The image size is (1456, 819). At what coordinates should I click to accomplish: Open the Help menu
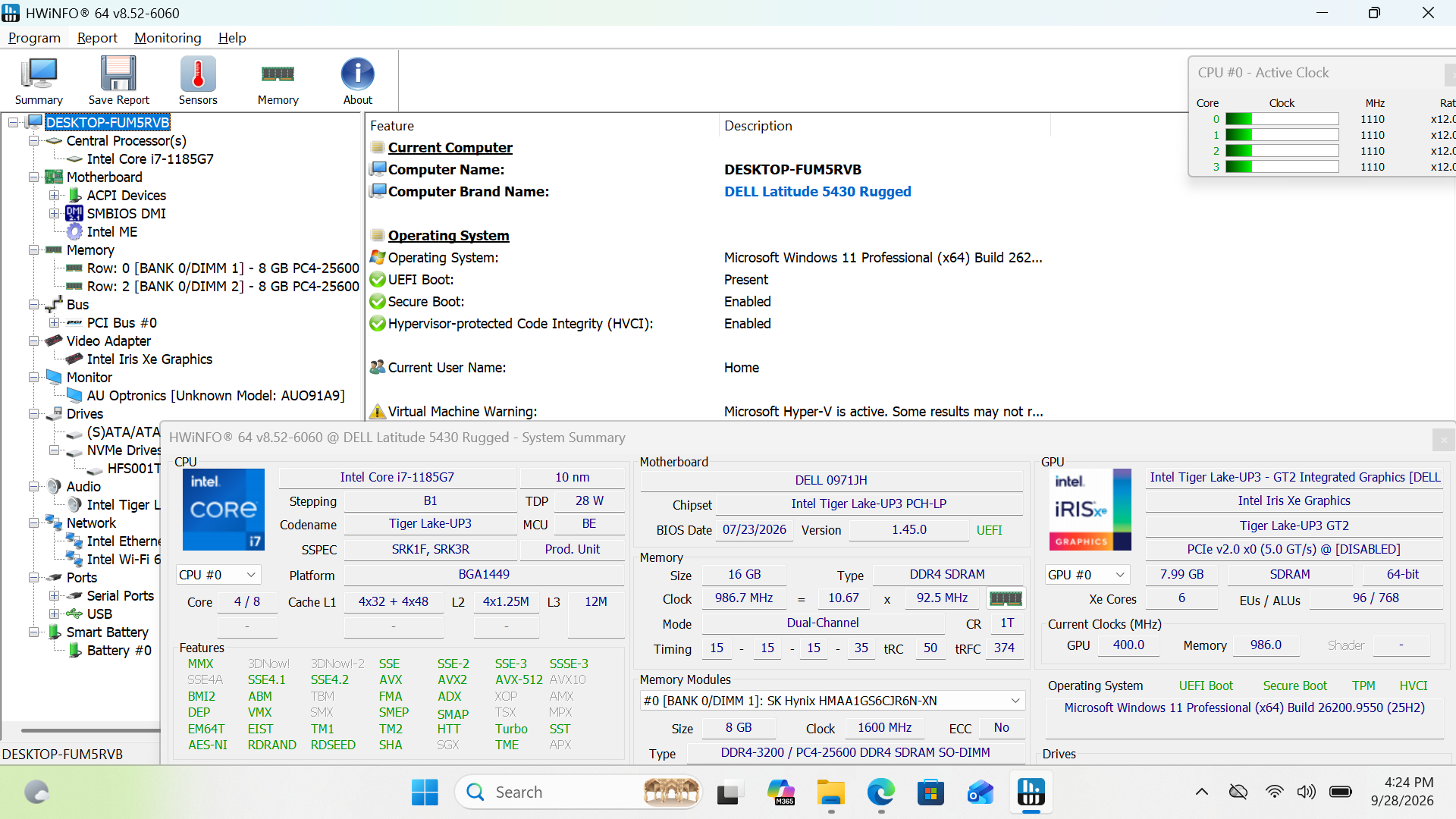[232, 38]
